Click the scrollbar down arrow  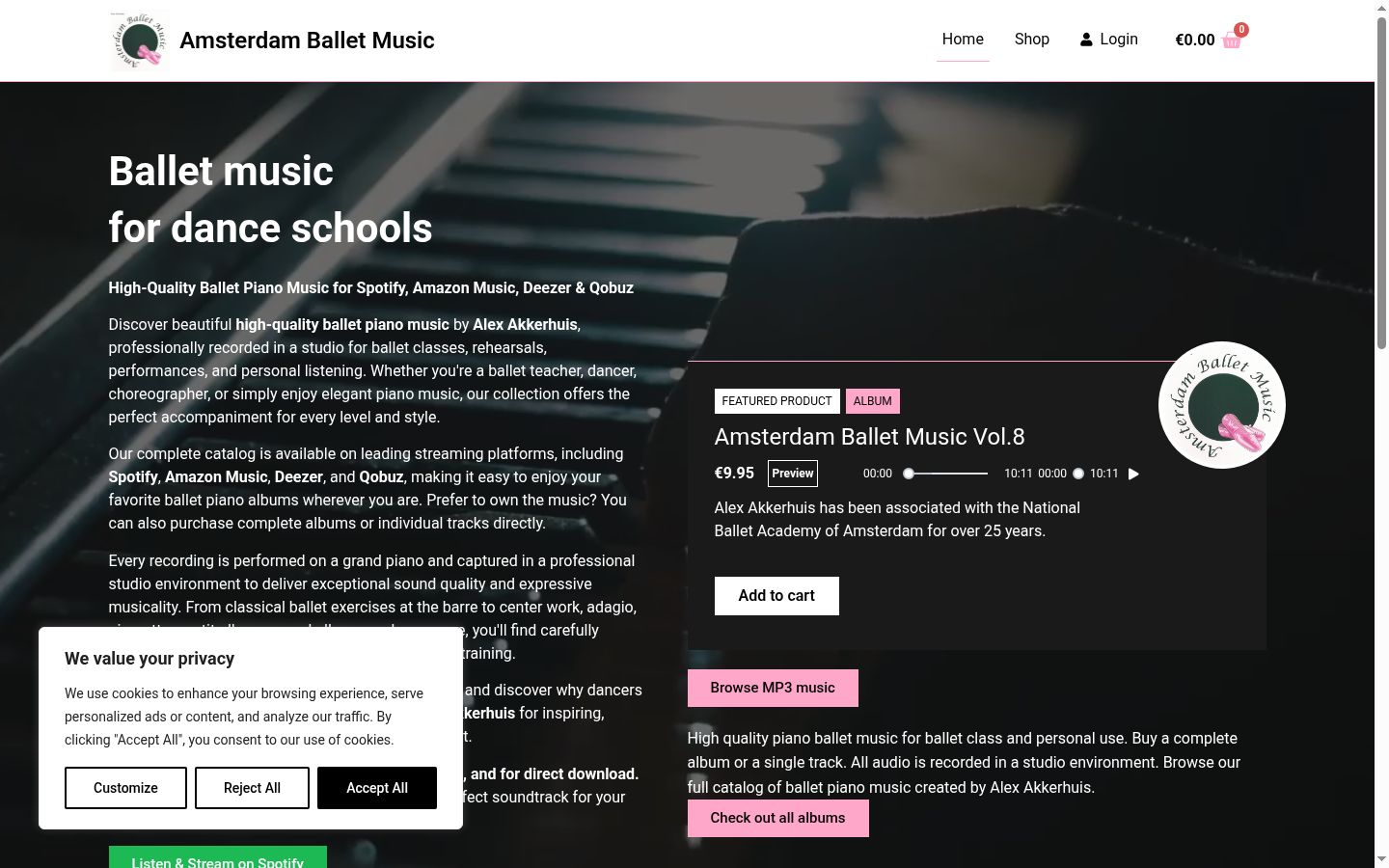tap(1381, 859)
